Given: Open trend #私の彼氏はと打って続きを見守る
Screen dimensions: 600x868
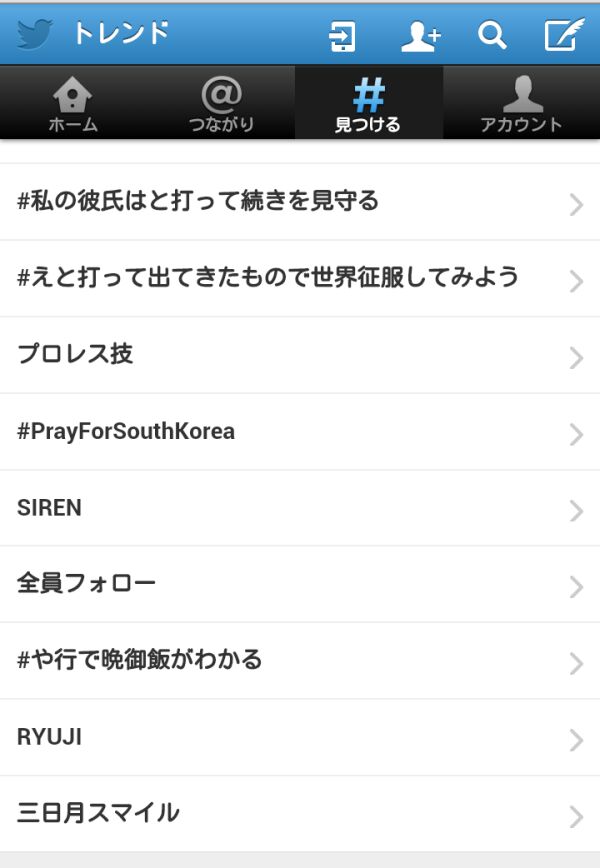Looking at the screenshot, I should (300, 202).
